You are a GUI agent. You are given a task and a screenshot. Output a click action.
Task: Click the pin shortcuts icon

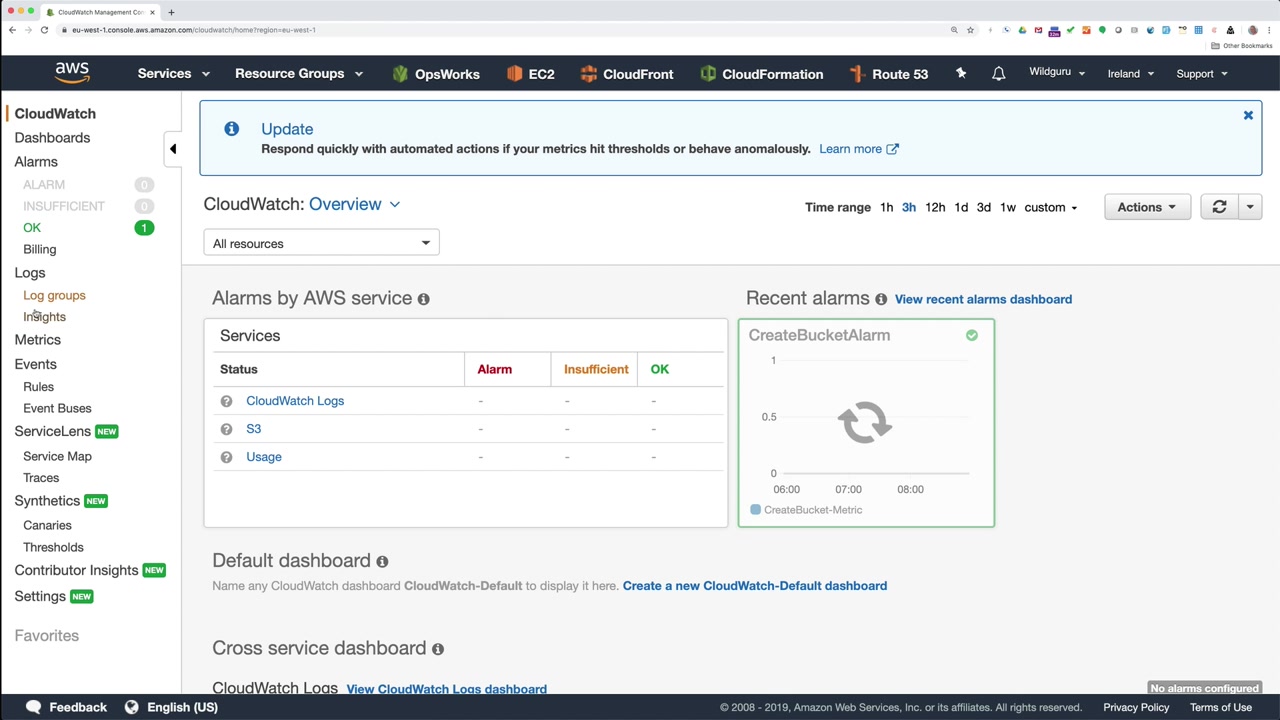(961, 74)
